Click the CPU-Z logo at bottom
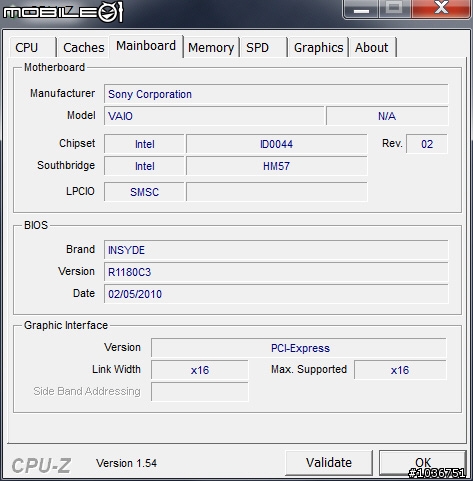This screenshot has height=481, width=473. [41, 465]
